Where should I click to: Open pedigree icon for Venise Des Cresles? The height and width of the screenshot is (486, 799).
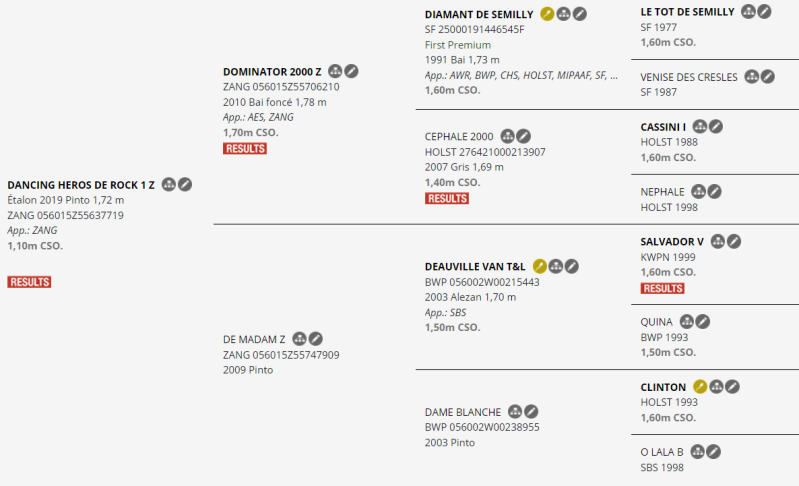point(751,76)
